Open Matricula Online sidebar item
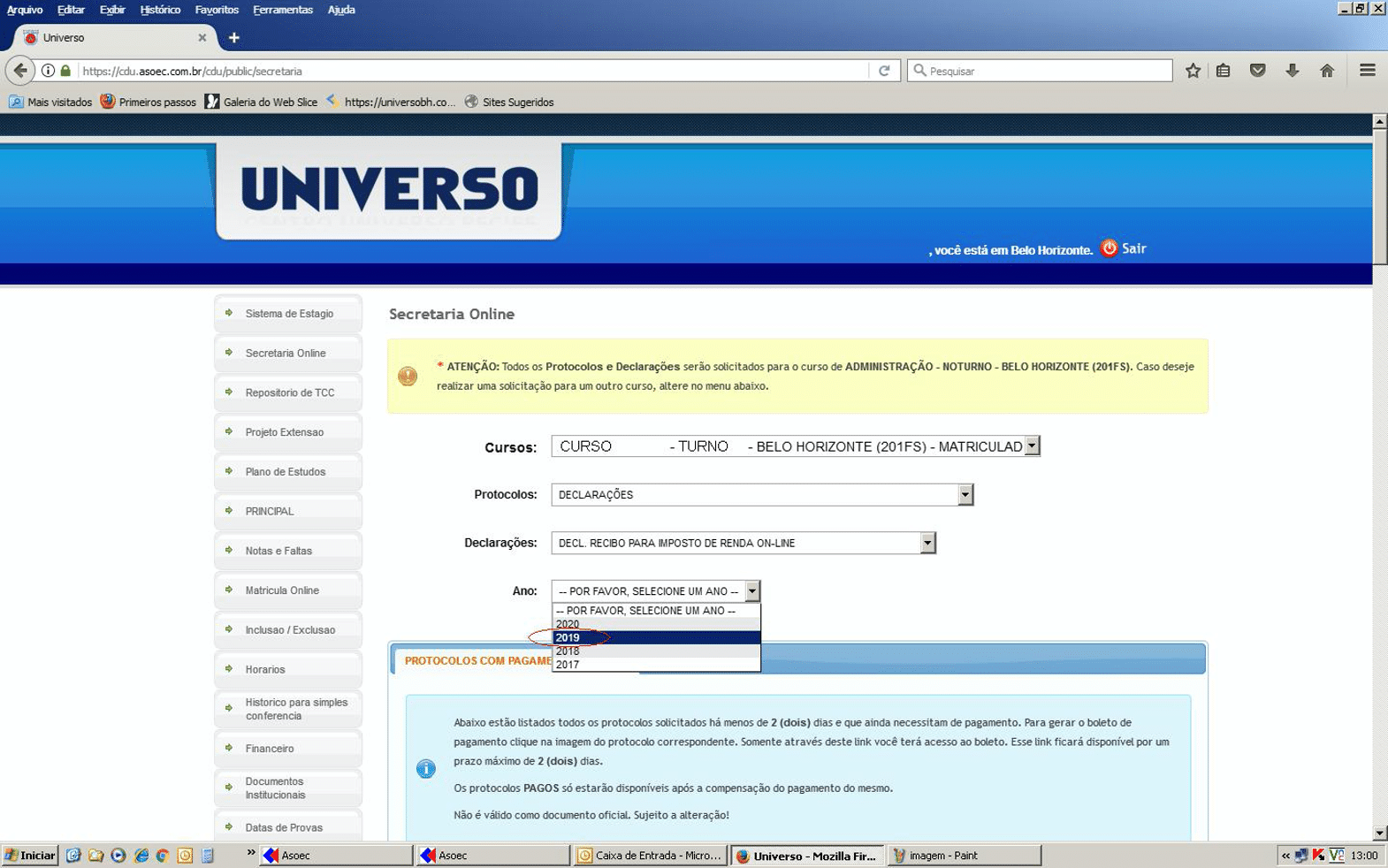Screen dimensions: 1388x868 (288, 590)
